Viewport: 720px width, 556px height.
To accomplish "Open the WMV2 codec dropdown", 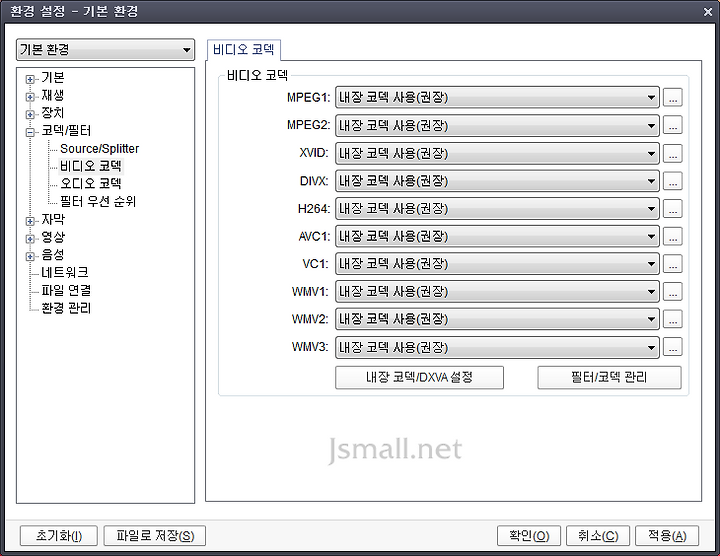I will [x=497, y=319].
